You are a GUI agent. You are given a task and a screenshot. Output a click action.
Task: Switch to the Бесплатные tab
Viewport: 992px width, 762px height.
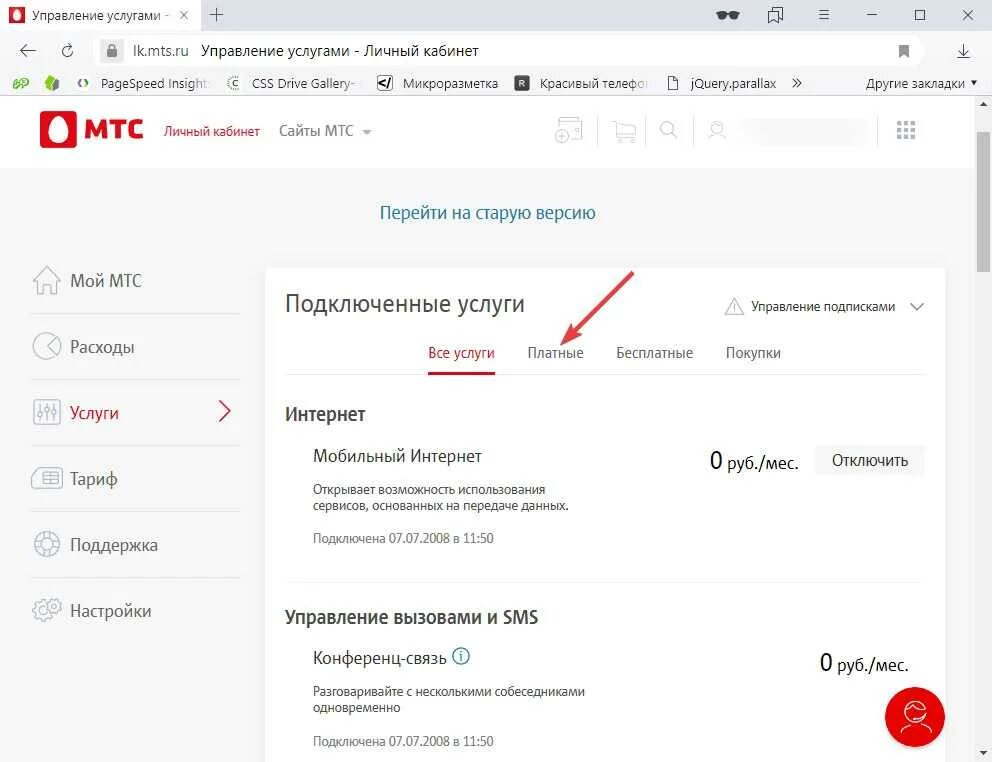tap(655, 353)
